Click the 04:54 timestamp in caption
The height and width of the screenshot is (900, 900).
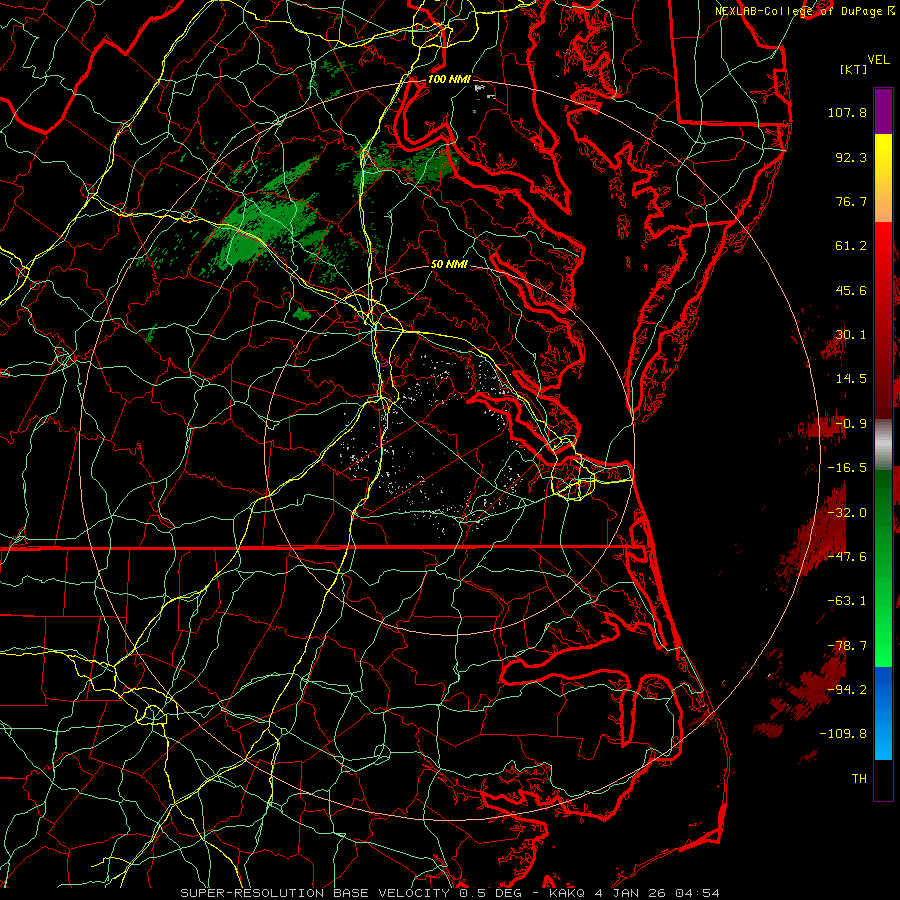click(x=697, y=893)
